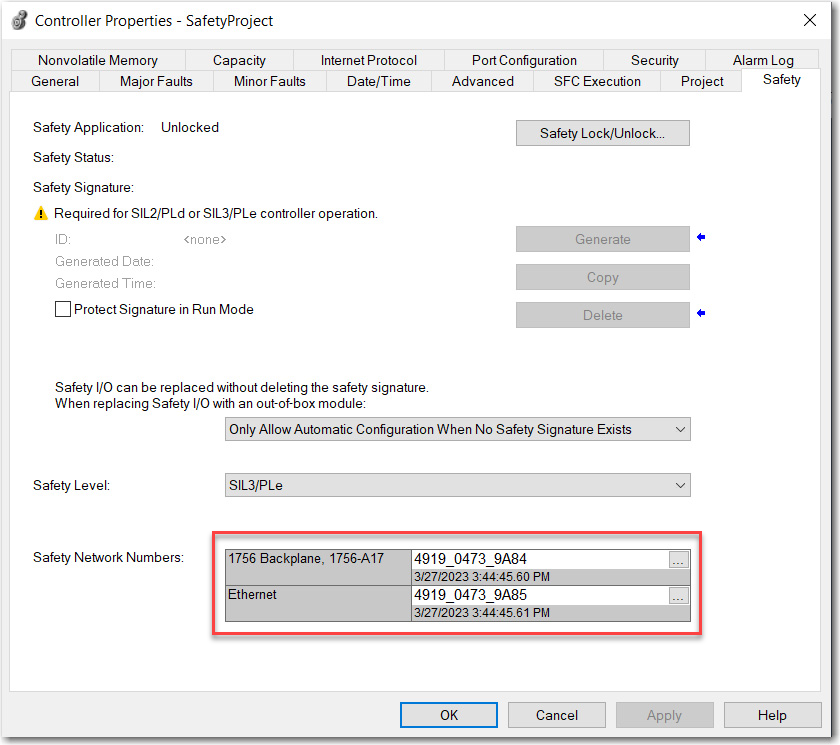Open the Date/Time tab
Viewport: 840px width, 745px height.
point(378,81)
